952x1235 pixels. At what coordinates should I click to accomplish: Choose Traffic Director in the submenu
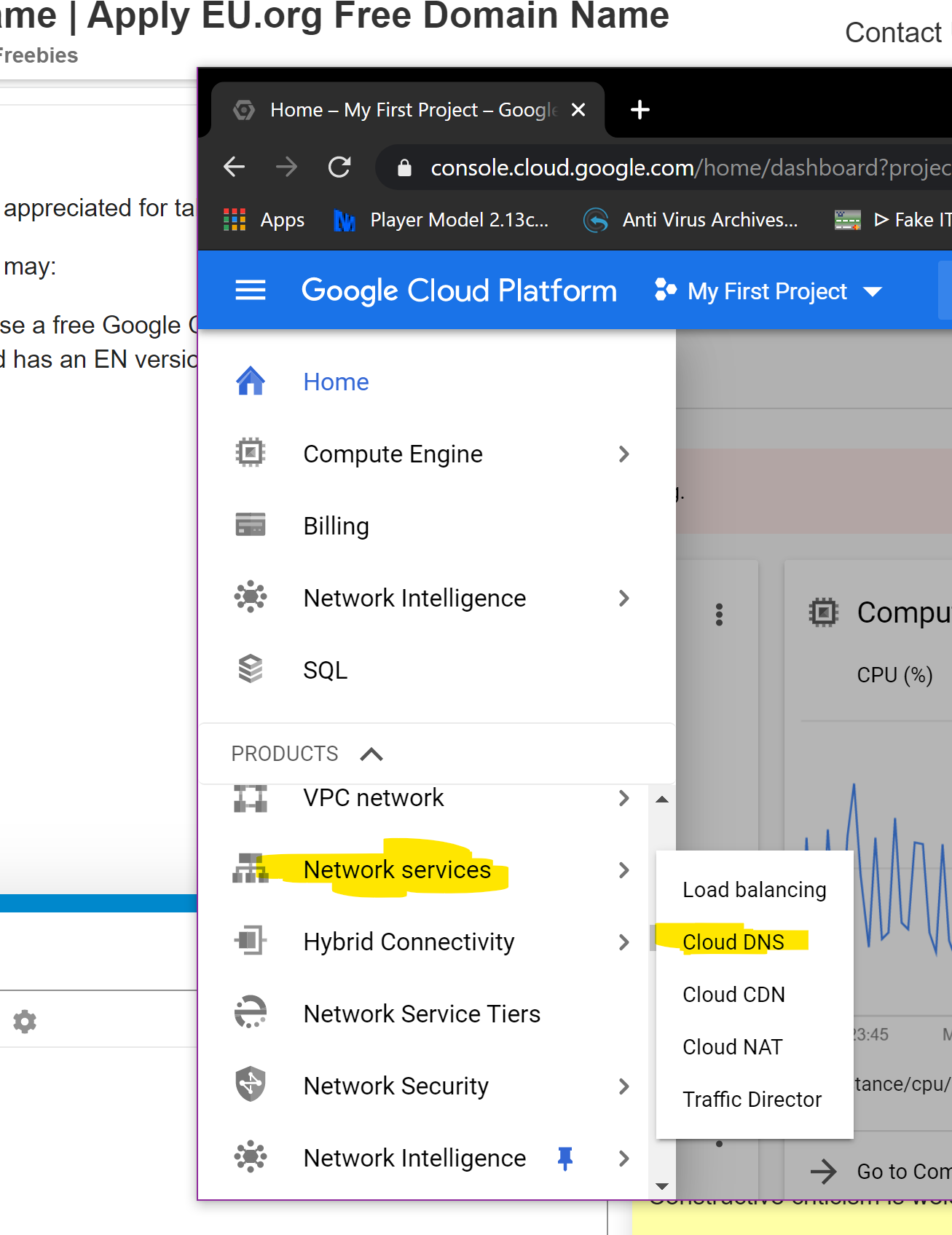[x=752, y=1099]
